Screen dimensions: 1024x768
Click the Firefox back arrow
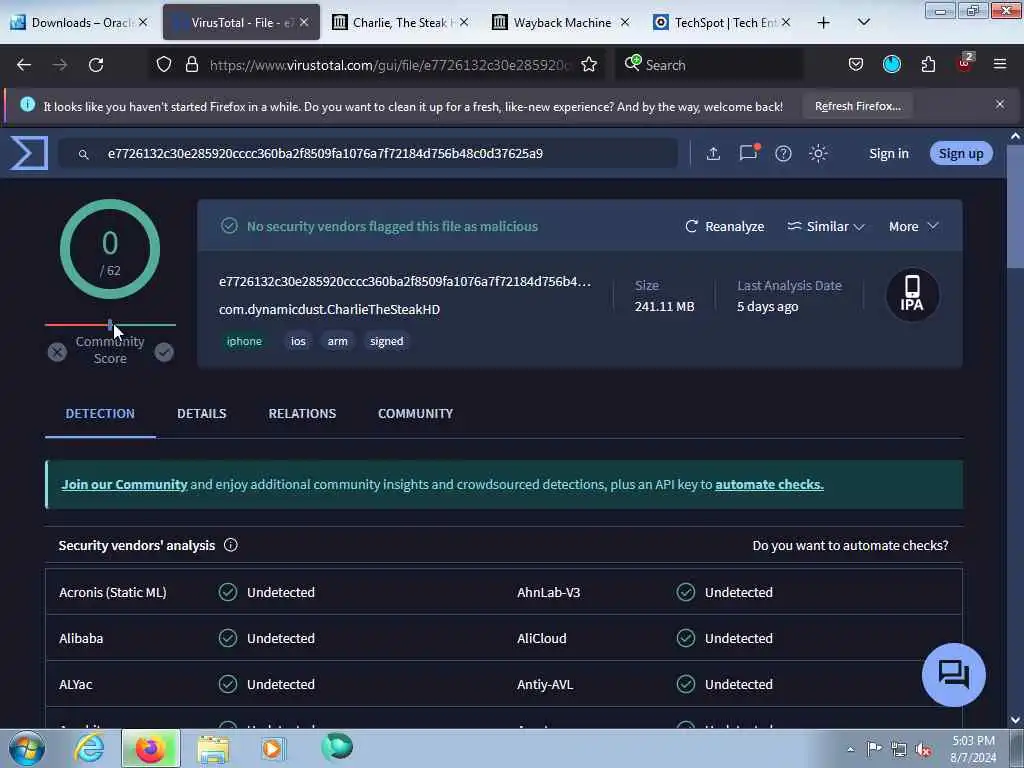[x=24, y=65]
